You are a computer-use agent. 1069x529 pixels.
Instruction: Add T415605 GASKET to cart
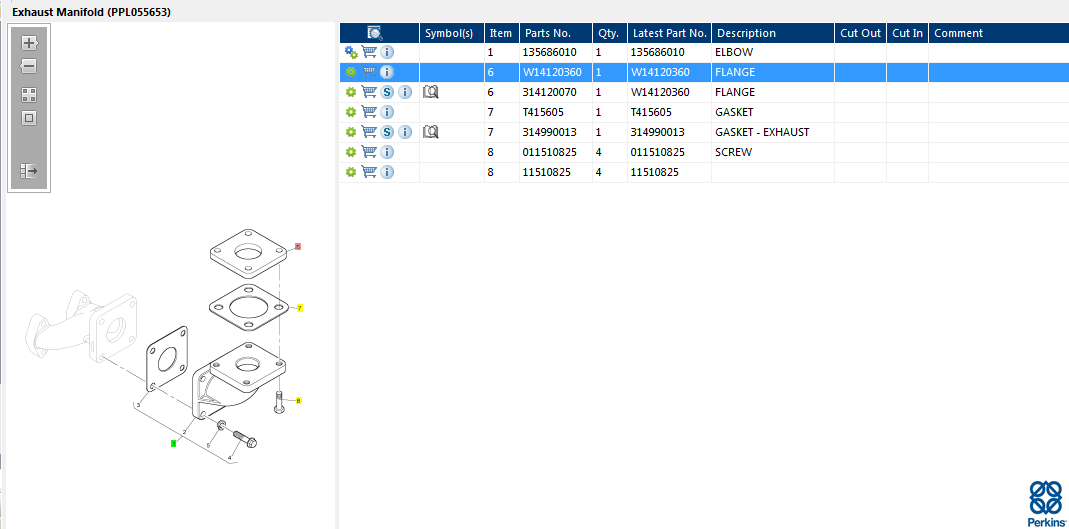click(x=369, y=112)
